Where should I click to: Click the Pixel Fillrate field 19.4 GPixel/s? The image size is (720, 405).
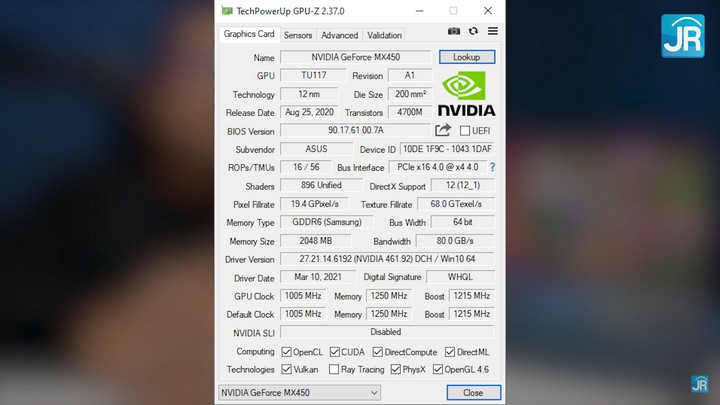pos(315,204)
